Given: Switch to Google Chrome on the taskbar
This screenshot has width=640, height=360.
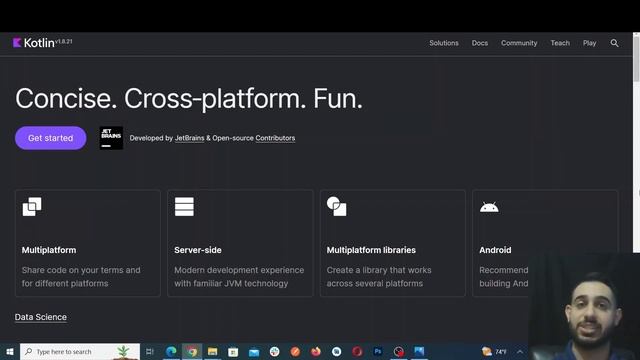Looking at the screenshot, I should (x=192, y=351).
